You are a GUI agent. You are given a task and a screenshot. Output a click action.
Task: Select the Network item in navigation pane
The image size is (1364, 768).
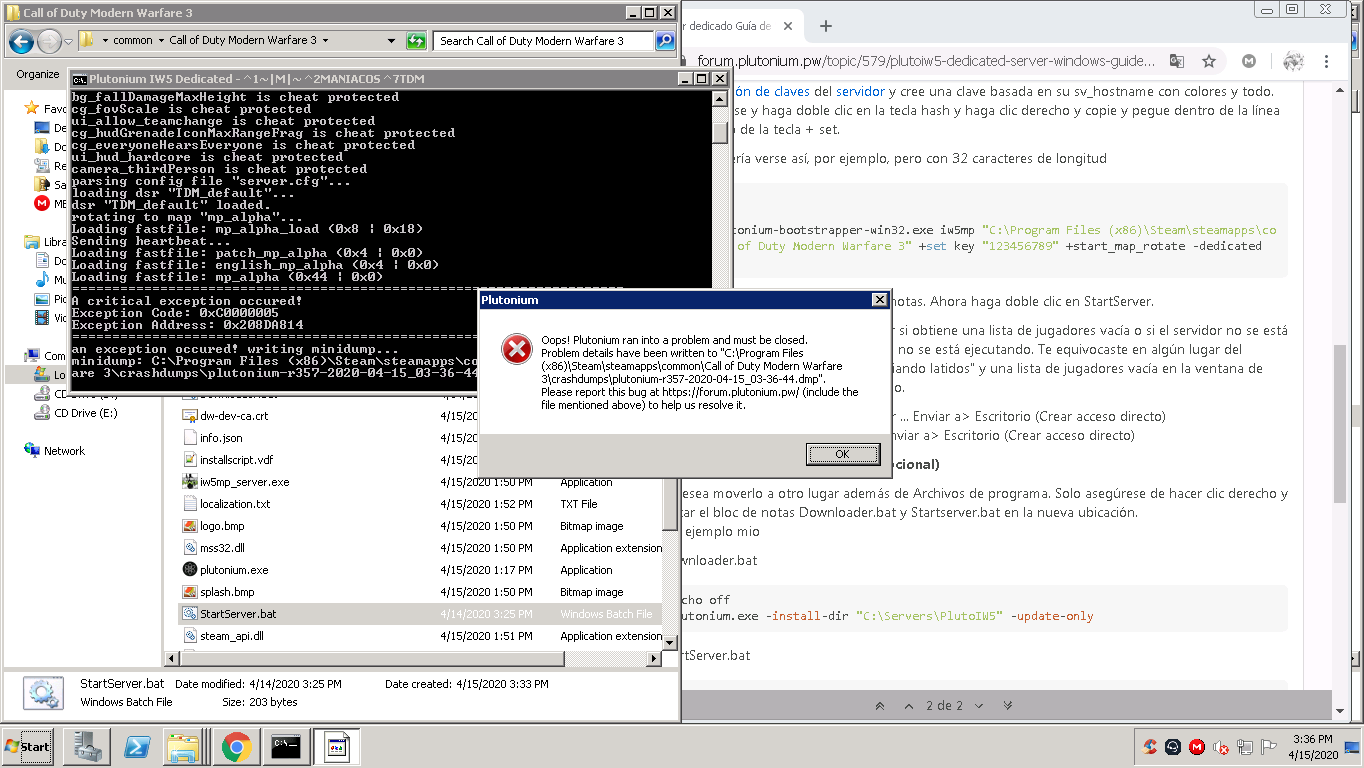[64, 451]
